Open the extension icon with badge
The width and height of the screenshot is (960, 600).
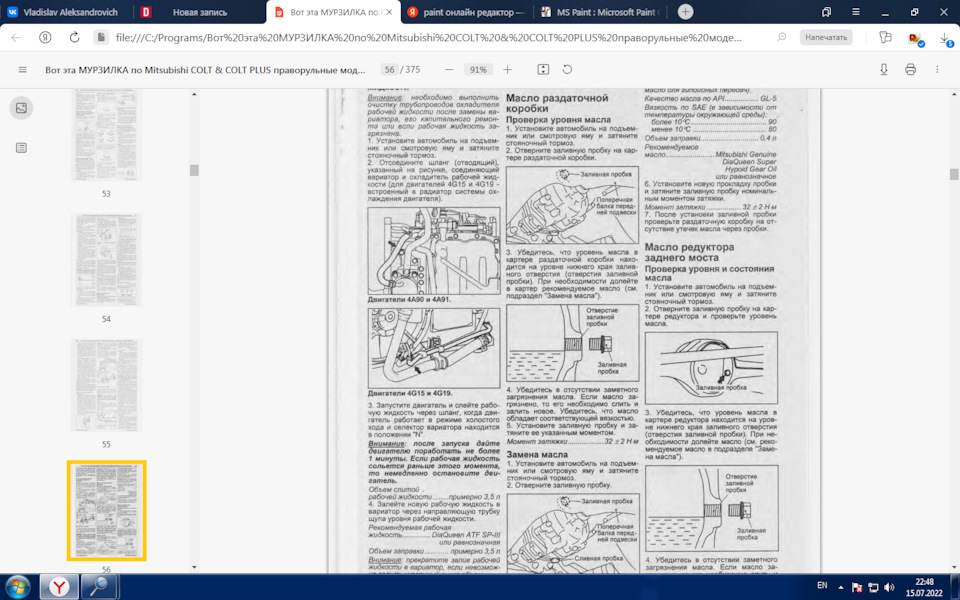[x=916, y=39]
